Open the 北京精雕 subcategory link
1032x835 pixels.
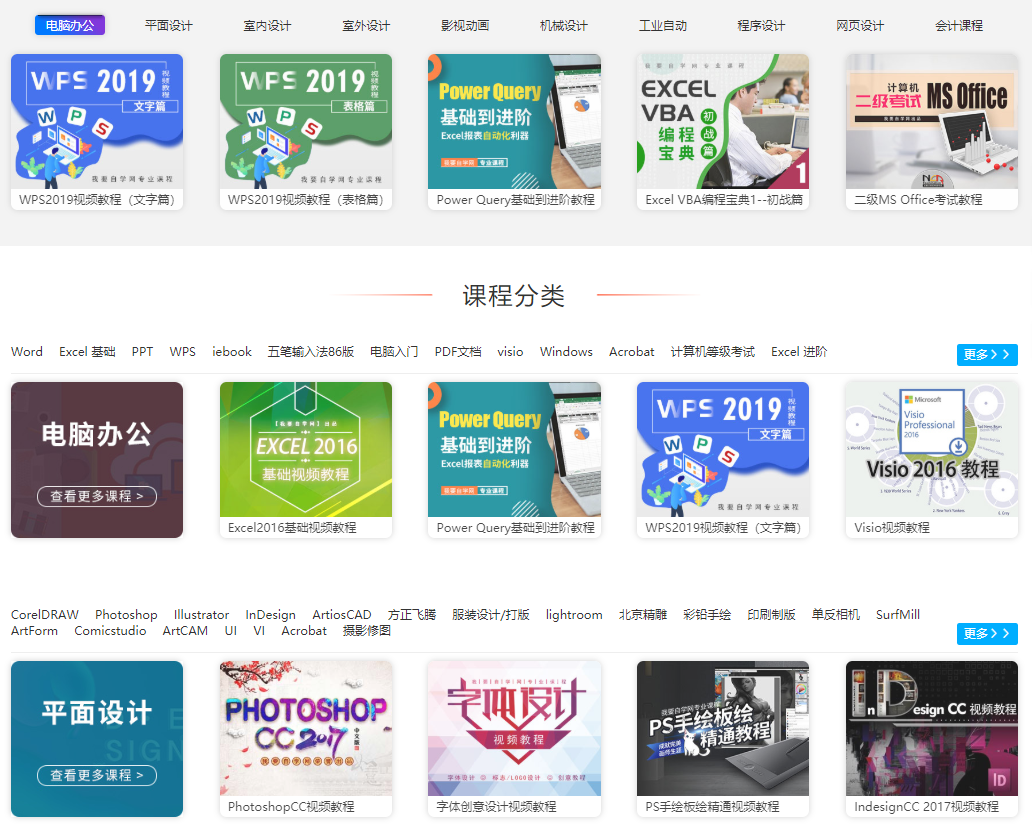click(643, 615)
